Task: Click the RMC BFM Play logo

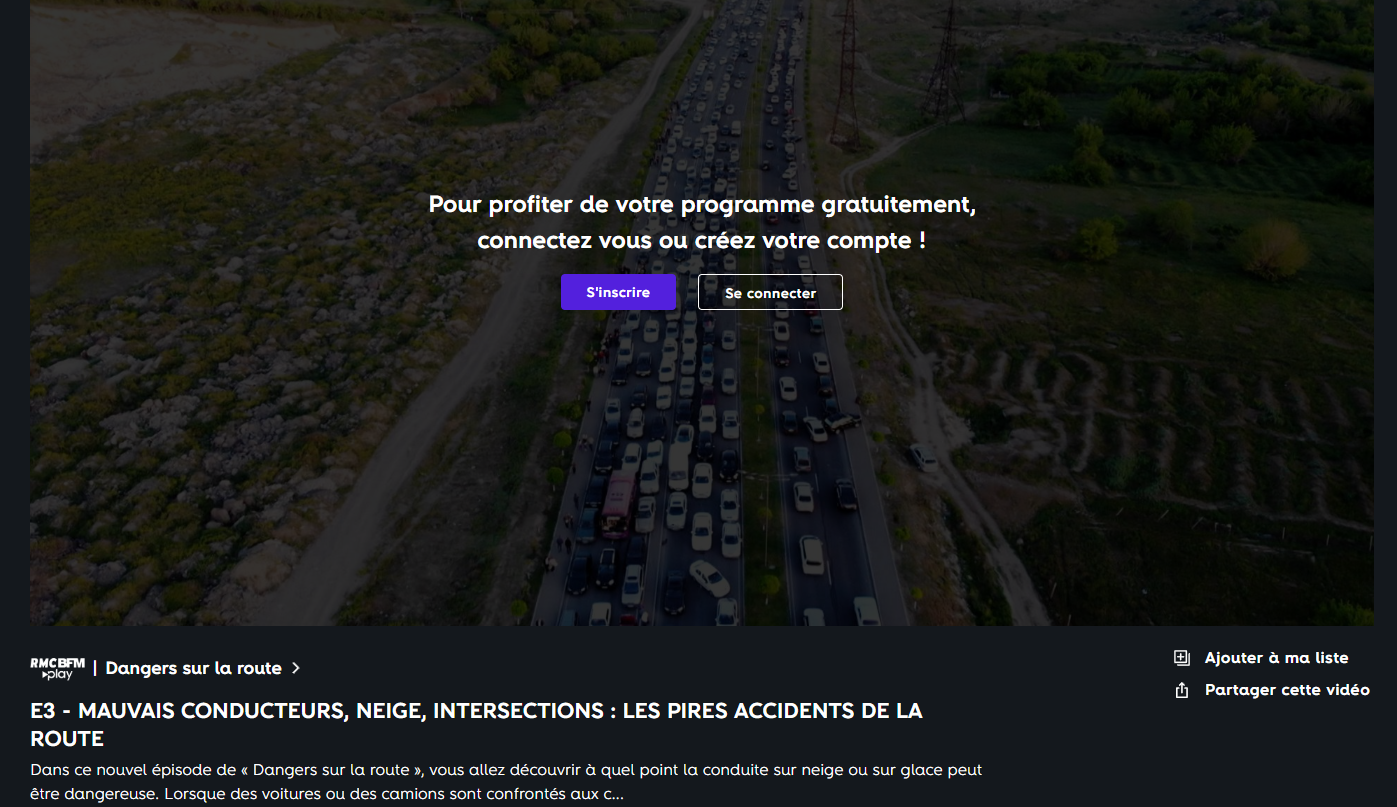Action: 58,668
